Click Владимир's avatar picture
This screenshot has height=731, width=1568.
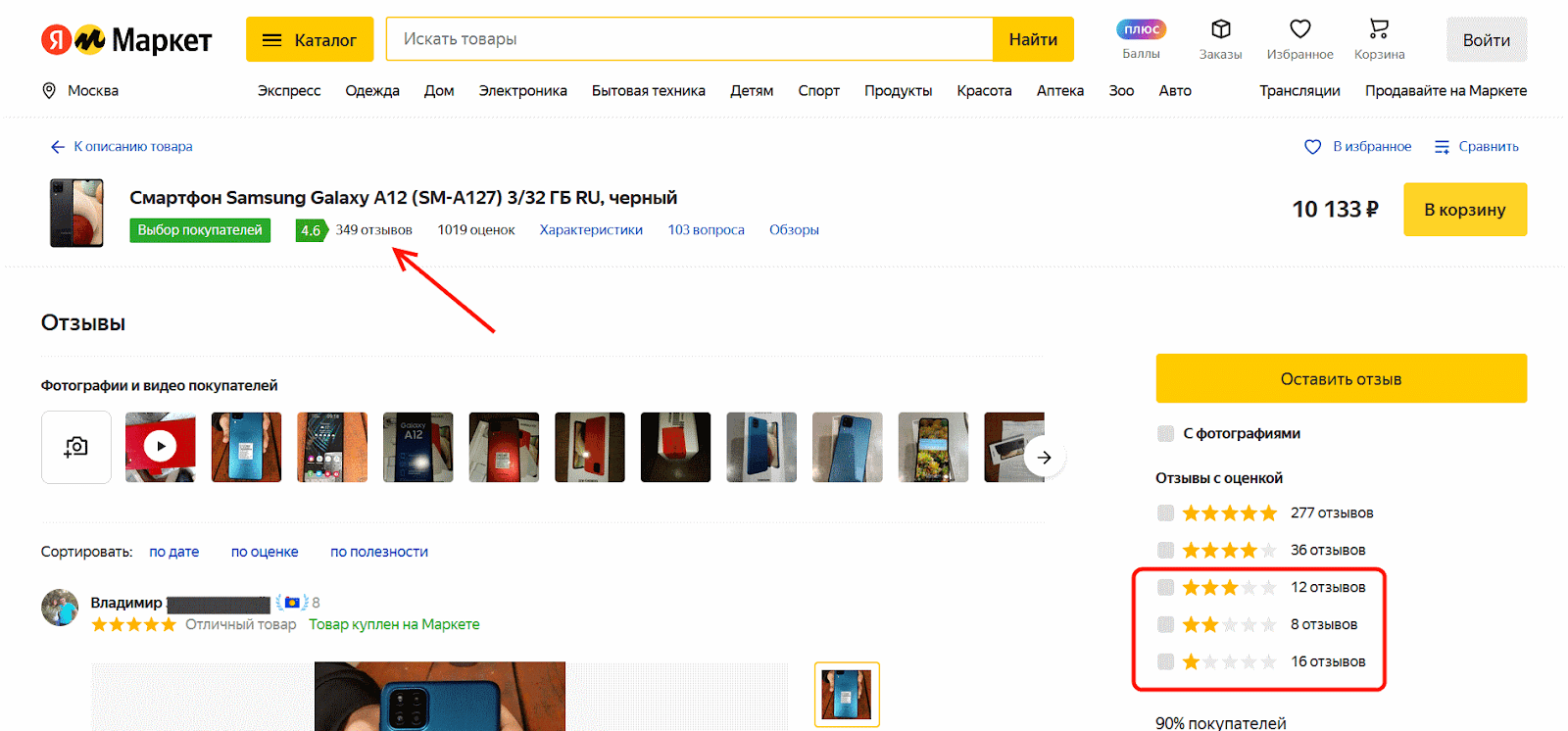pyautogui.click(x=60, y=608)
